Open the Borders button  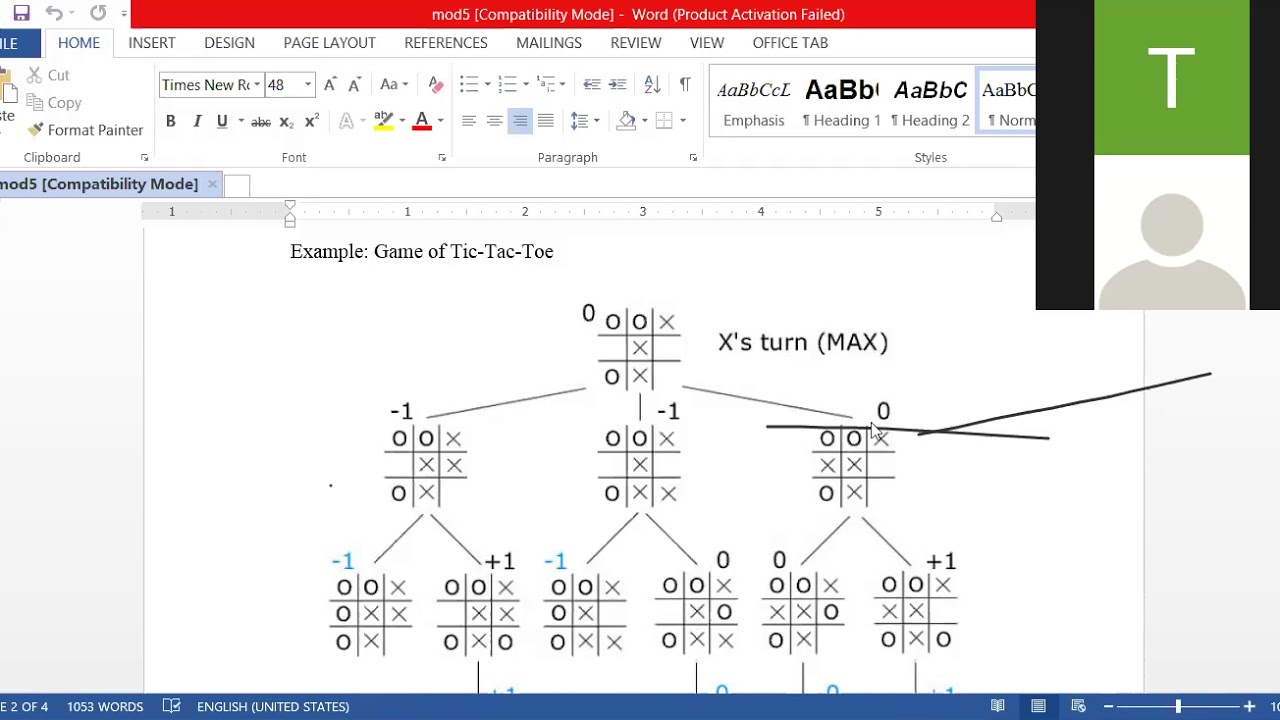pyautogui.click(x=664, y=121)
